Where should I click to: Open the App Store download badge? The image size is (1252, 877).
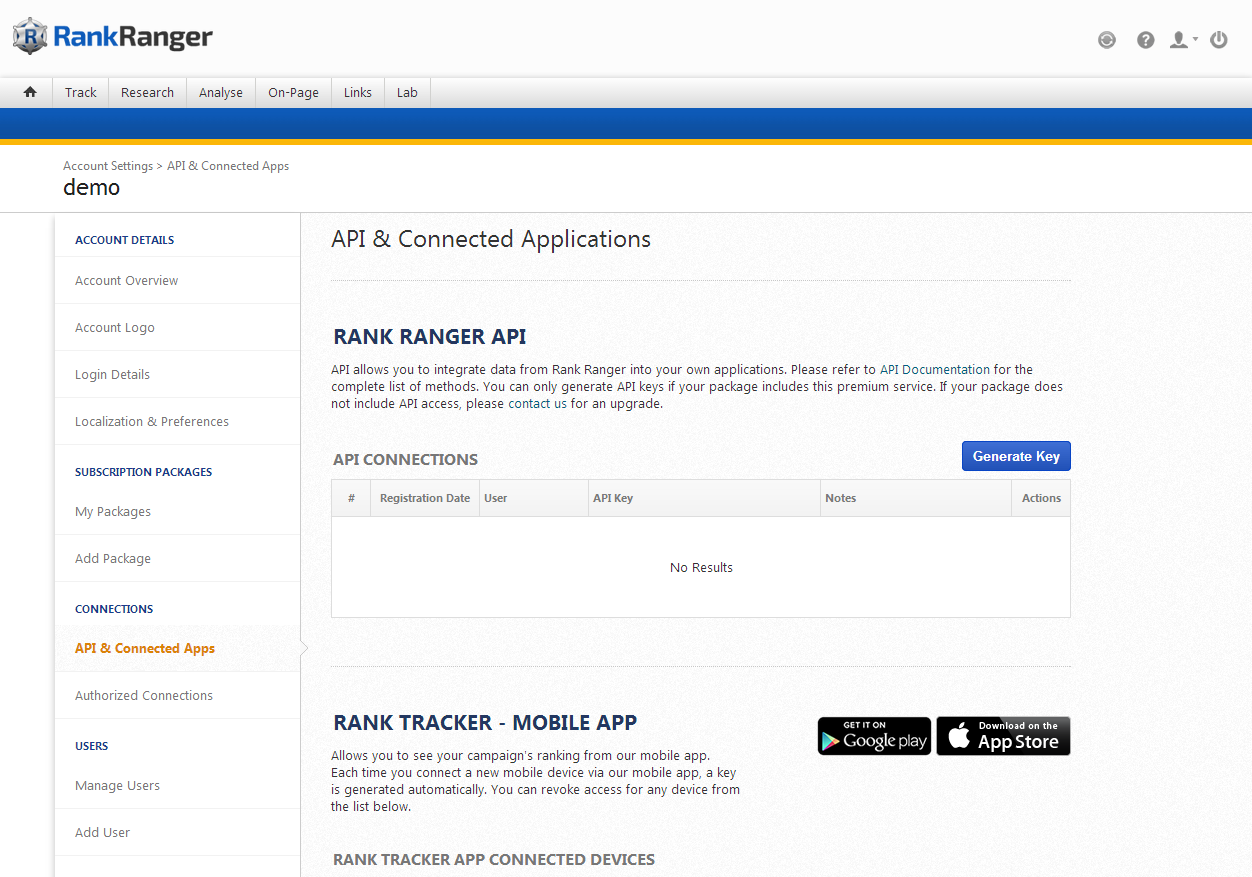click(1003, 736)
